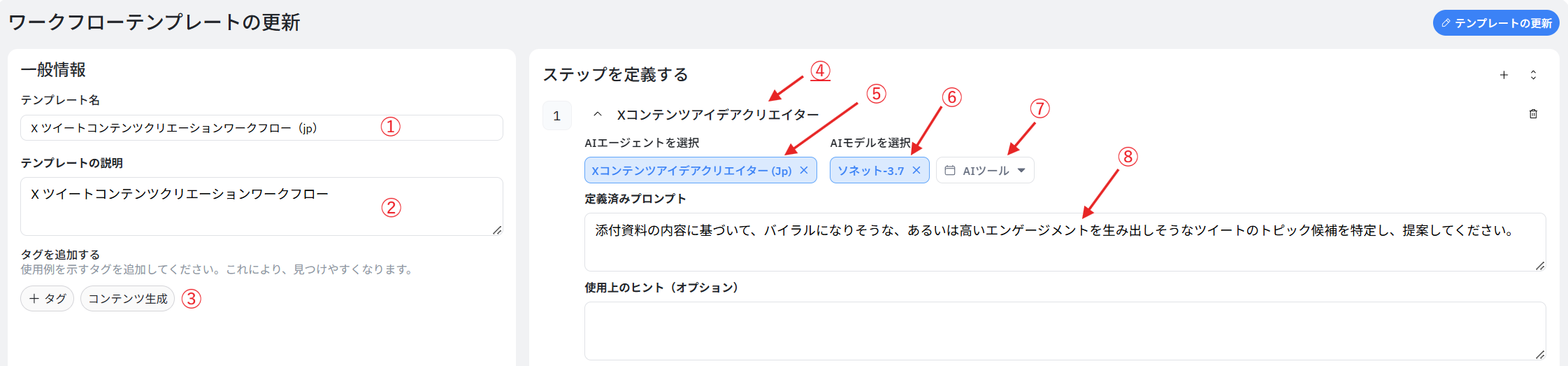1568x366 pixels.
Task: Remove the Xコンテンツアイデアクリエイター (Jp) agent chip
Action: [804, 170]
